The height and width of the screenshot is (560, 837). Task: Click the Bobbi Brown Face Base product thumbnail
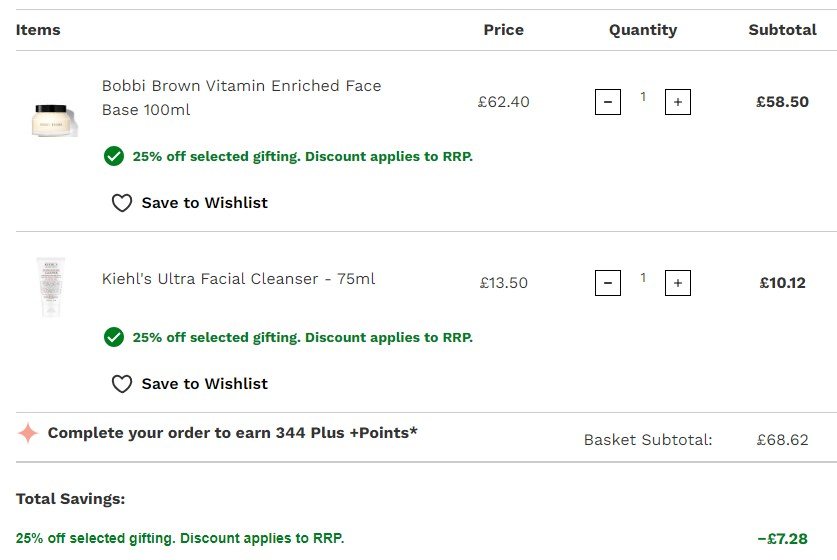54,117
